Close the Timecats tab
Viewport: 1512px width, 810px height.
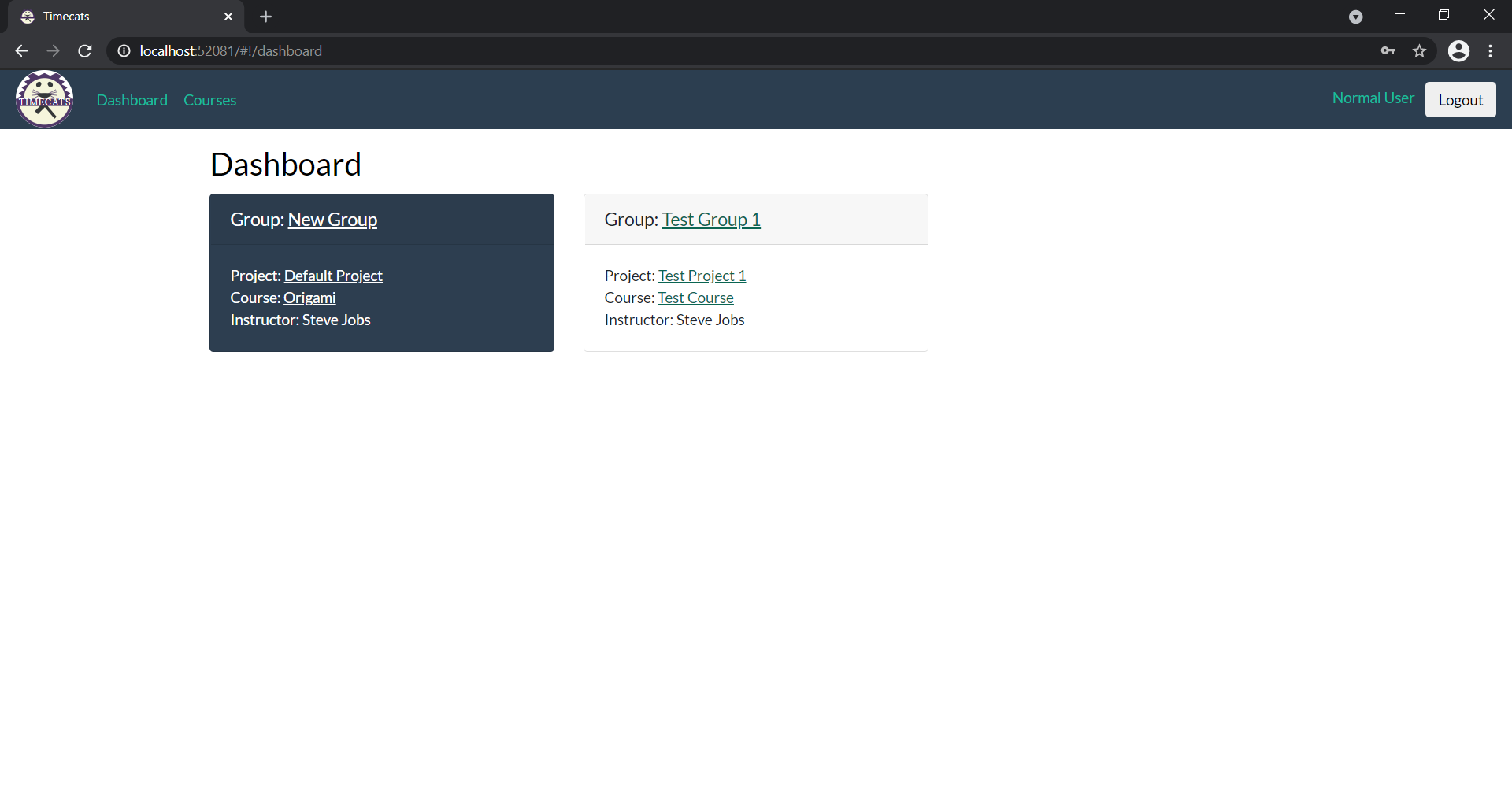[x=228, y=17]
